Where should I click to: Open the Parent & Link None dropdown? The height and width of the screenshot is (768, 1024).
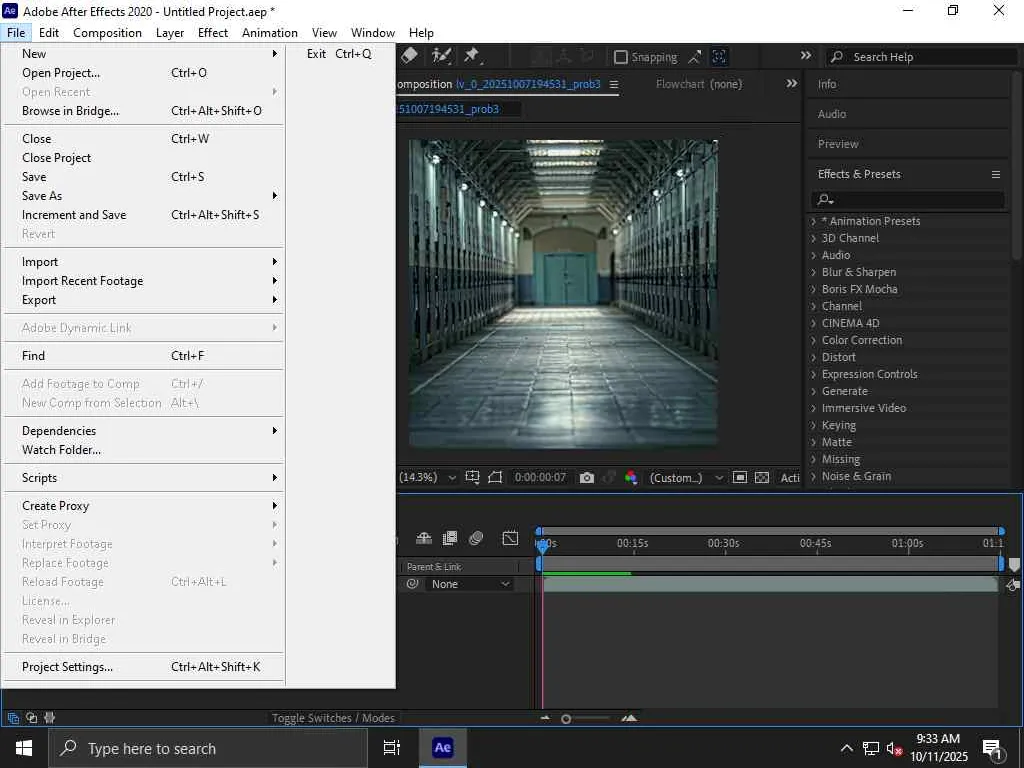[x=469, y=584]
